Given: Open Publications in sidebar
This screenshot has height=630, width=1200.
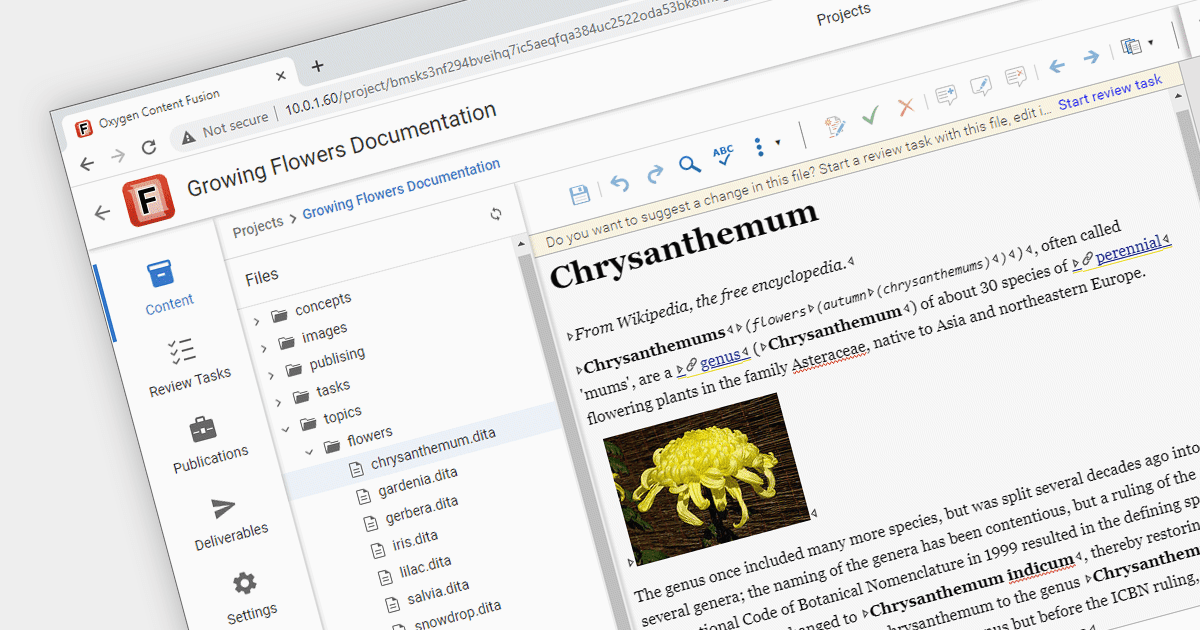Looking at the screenshot, I should point(207,446).
